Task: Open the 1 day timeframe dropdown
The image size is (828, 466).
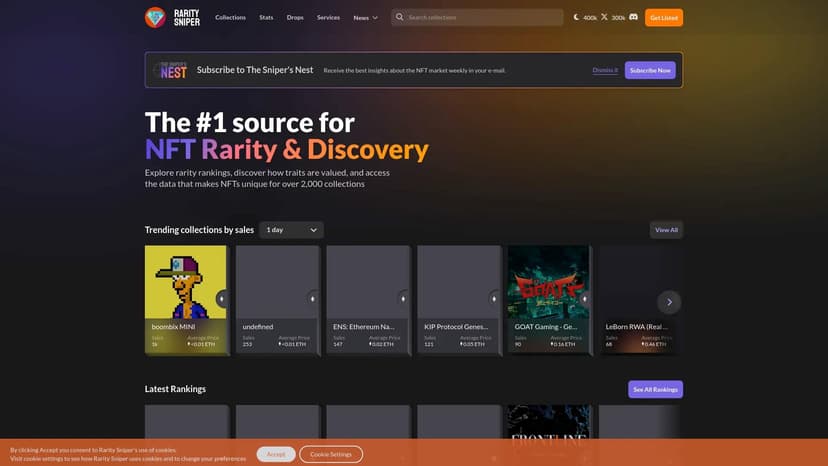Action: click(x=291, y=230)
